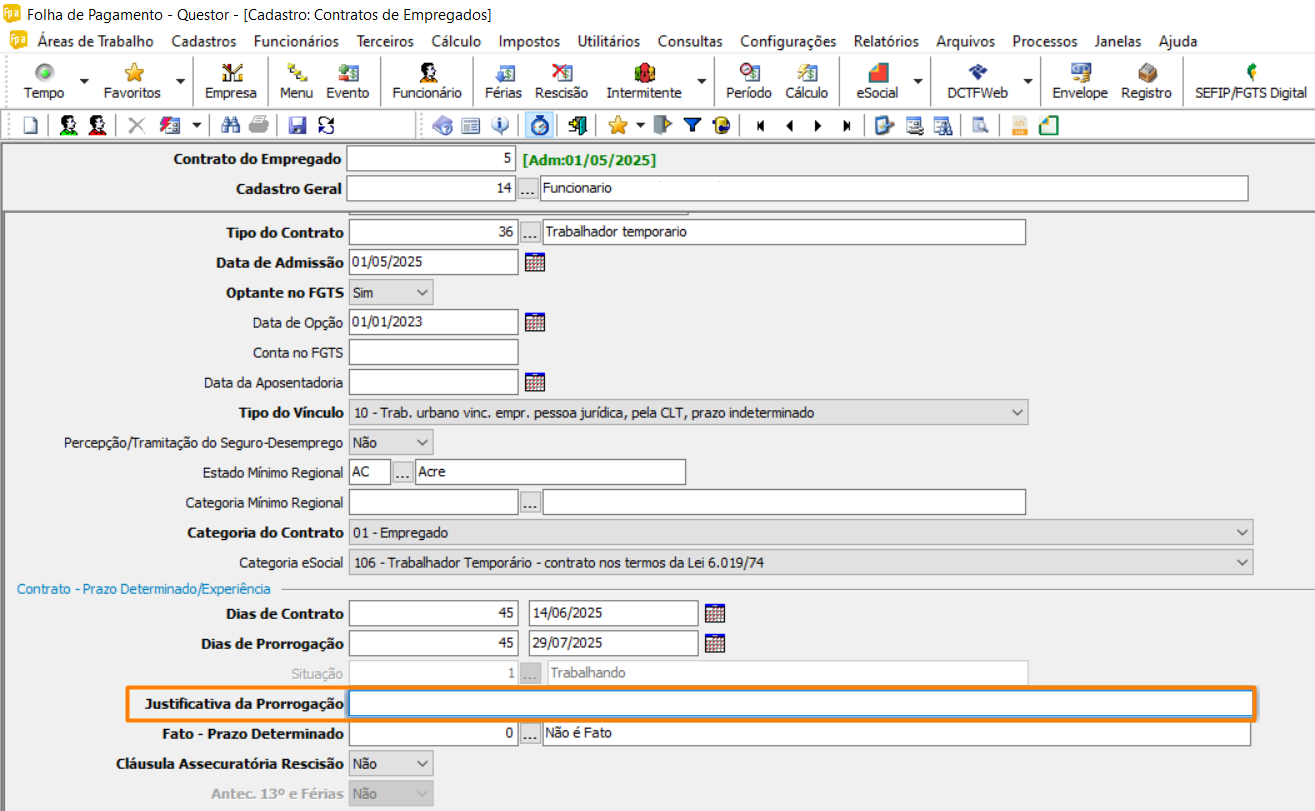1315x811 pixels.
Task: Open the Relatórios menu
Action: 886,41
